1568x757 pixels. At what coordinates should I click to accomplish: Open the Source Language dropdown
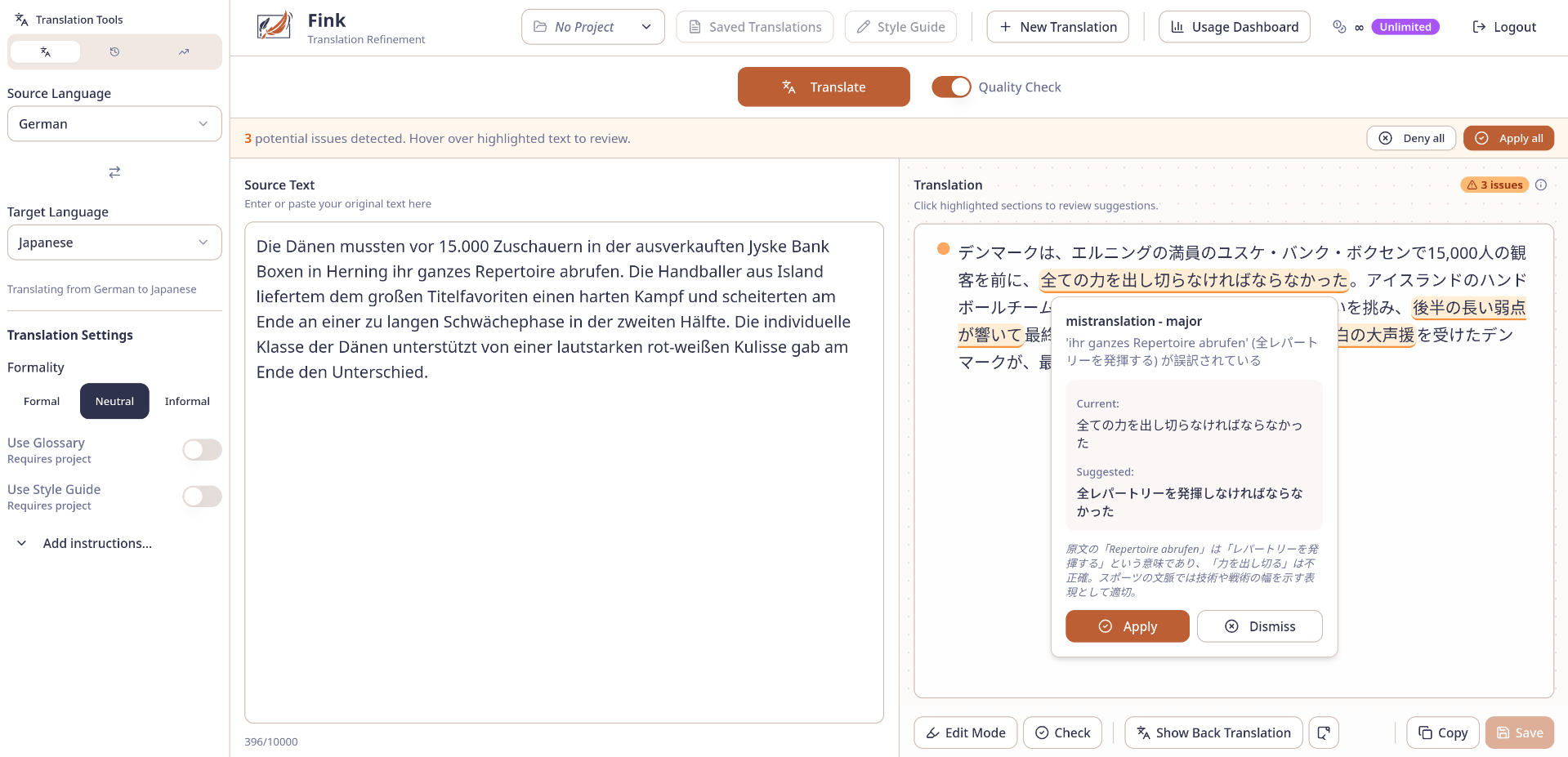point(114,123)
